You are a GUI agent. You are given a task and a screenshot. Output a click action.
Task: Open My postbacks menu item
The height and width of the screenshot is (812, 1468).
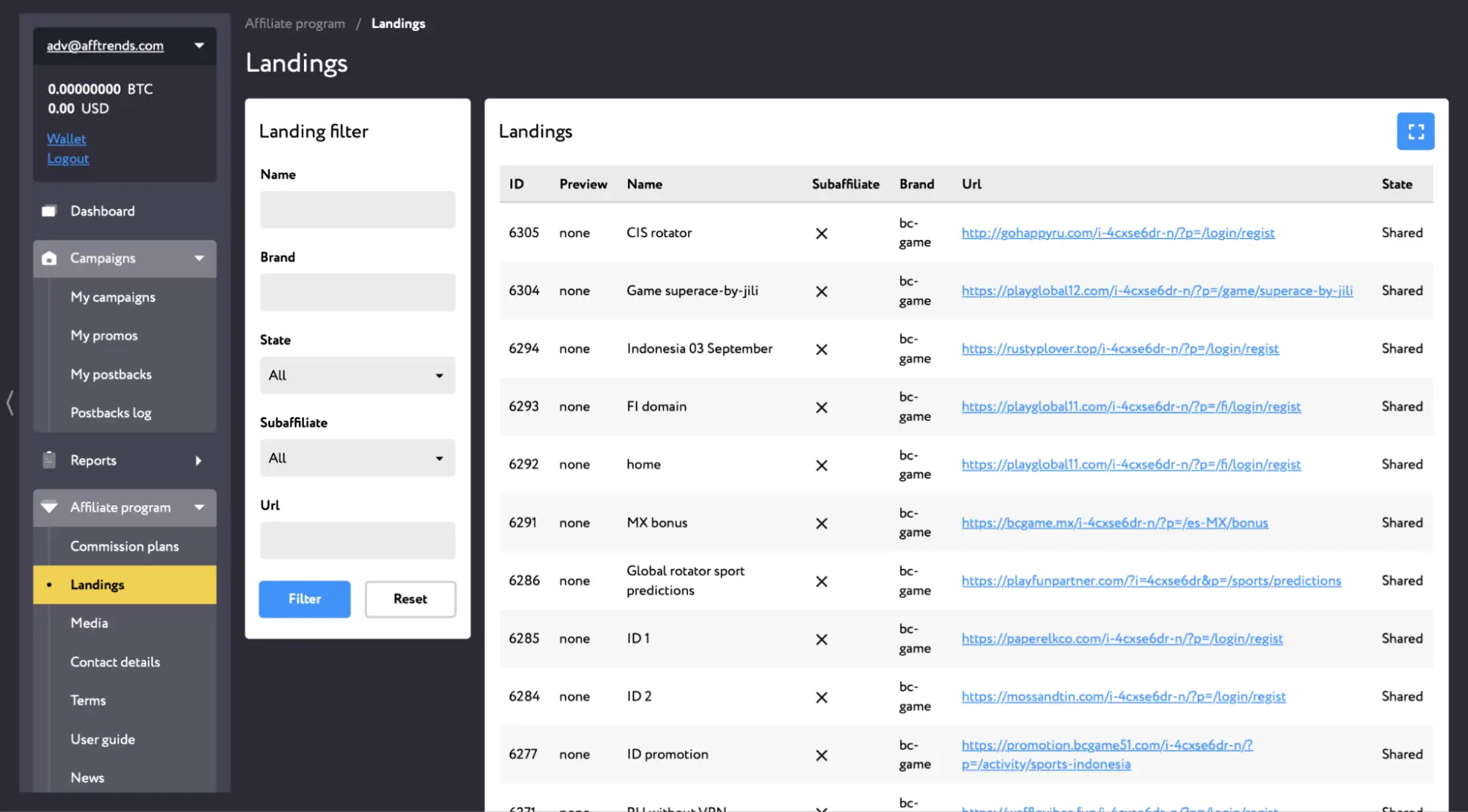tap(111, 374)
